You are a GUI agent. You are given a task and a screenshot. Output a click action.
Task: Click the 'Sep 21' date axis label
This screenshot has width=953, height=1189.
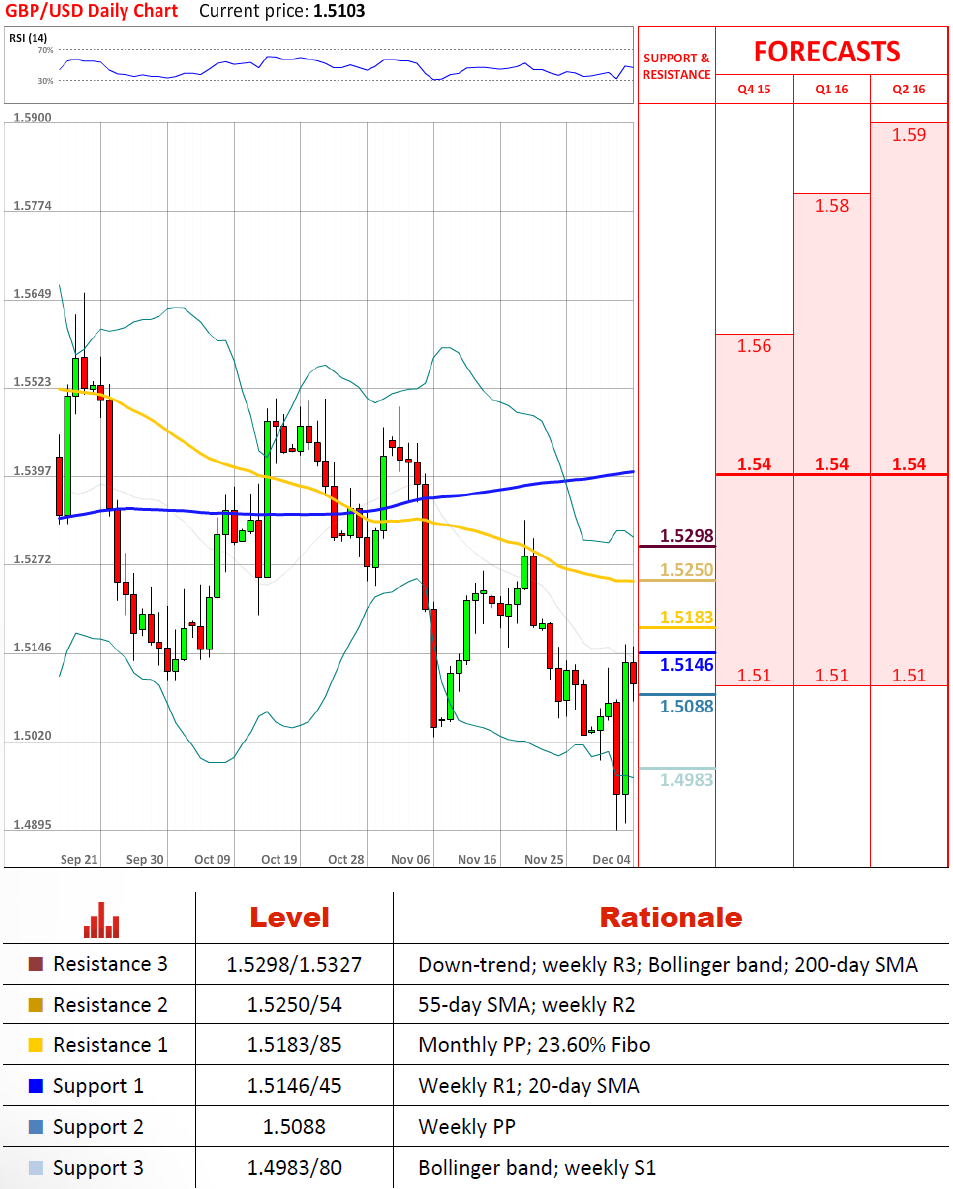click(79, 859)
